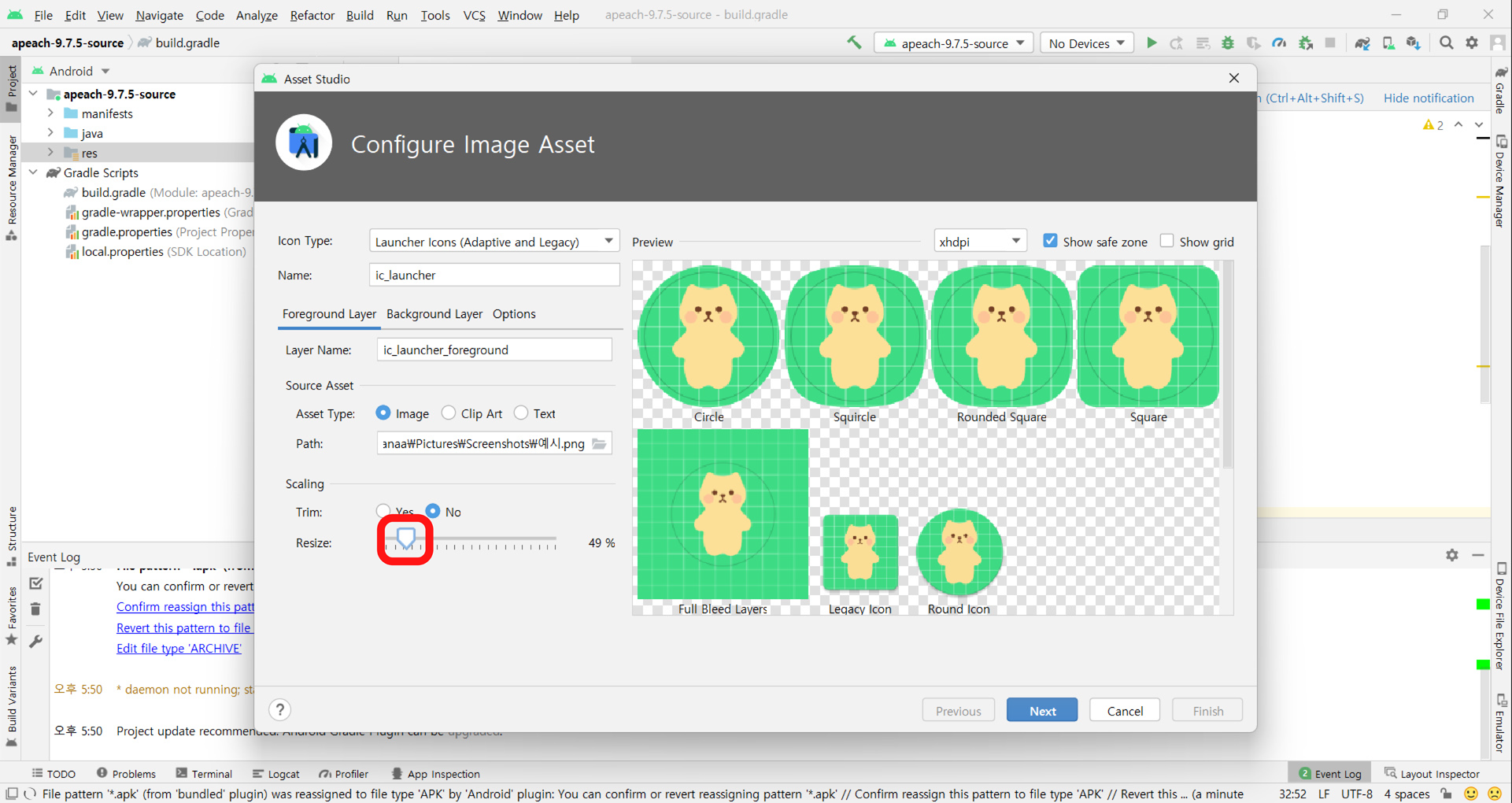Enable the Show grid checkbox
Viewport: 1512px width, 803px height.
click(x=1166, y=241)
